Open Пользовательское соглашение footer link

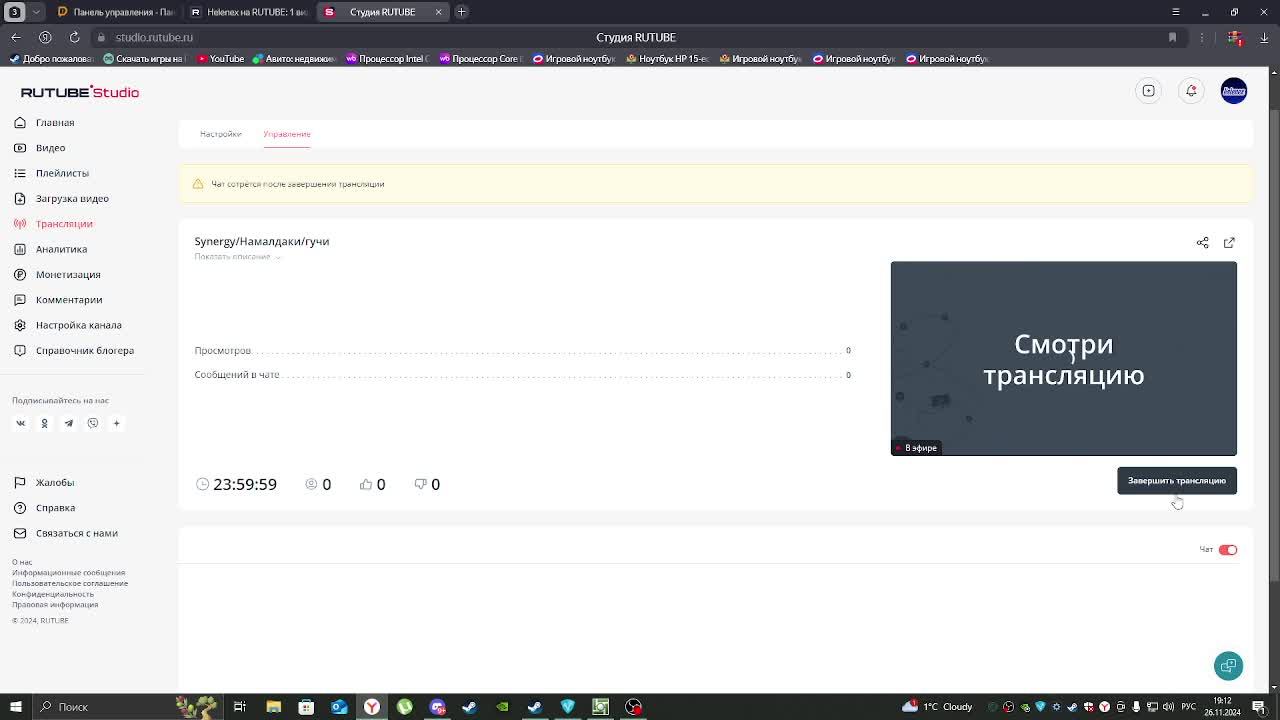click(x=70, y=583)
